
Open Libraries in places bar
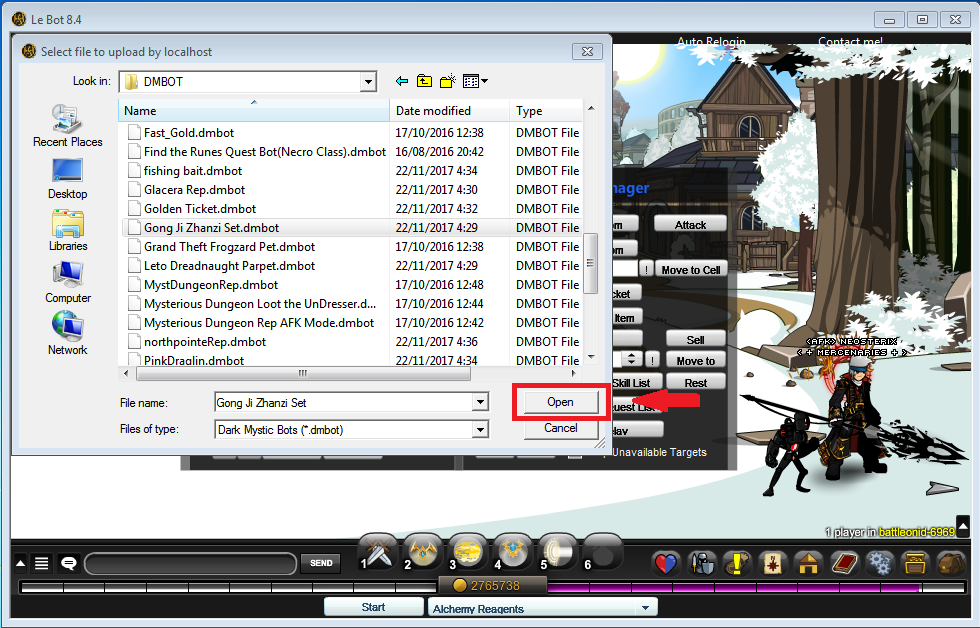pyautogui.click(x=68, y=231)
